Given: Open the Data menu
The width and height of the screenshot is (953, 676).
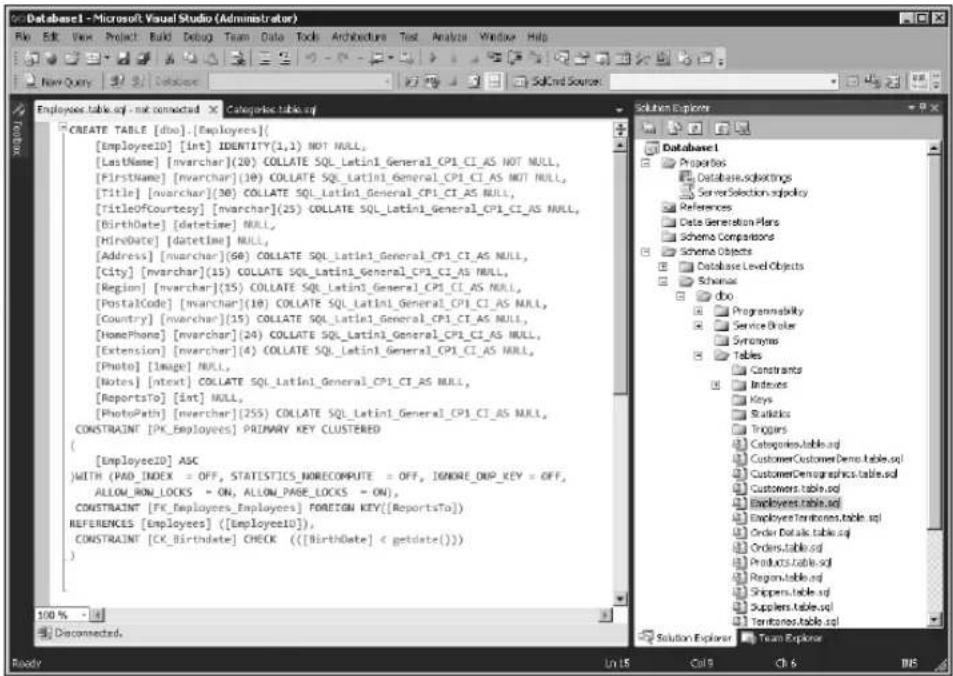Looking at the screenshot, I should pos(272,37).
